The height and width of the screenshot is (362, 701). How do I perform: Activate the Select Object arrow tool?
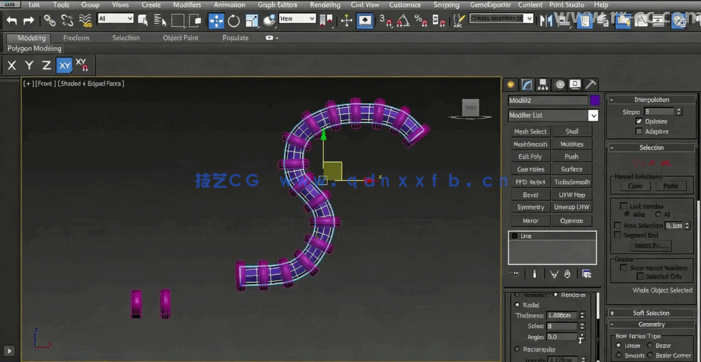point(143,21)
